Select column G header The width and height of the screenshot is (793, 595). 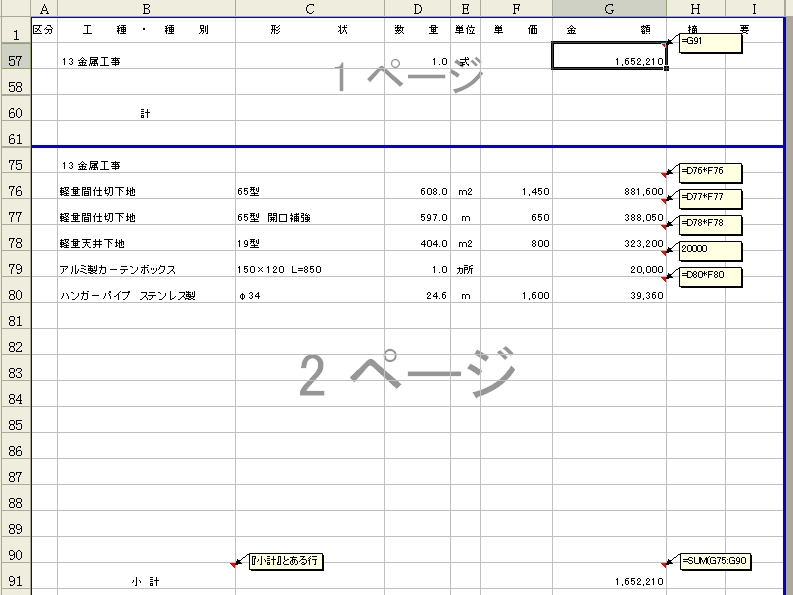click(609, 9)
